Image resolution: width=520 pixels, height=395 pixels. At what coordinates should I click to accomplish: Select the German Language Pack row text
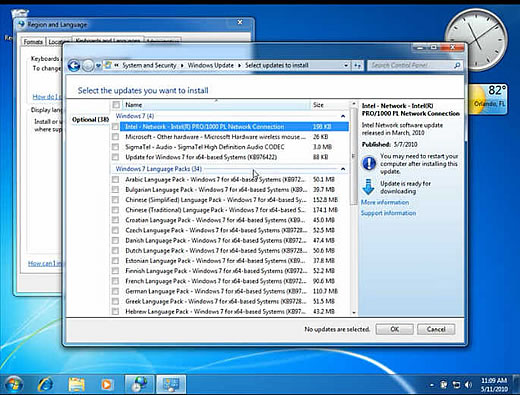pos(215,291)
